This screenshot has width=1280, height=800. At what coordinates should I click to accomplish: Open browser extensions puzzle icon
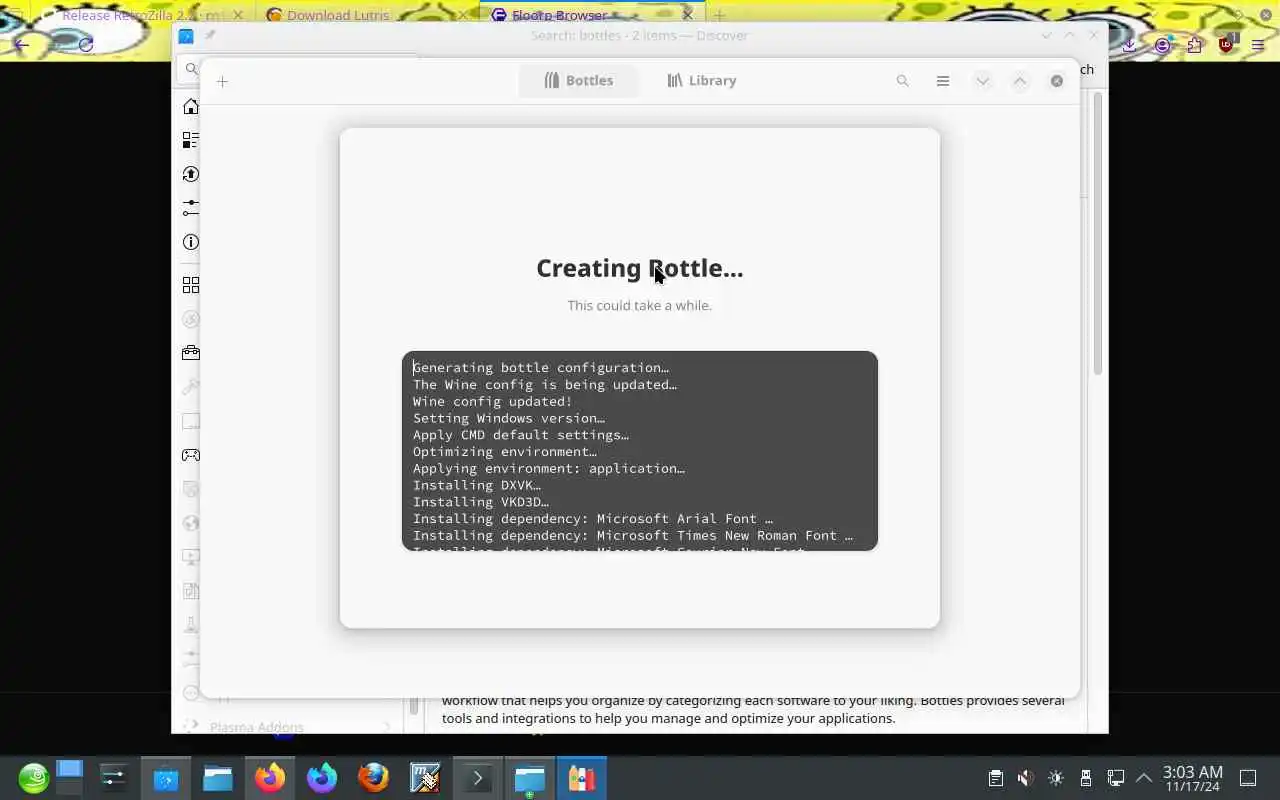(x=1194, y=45)
